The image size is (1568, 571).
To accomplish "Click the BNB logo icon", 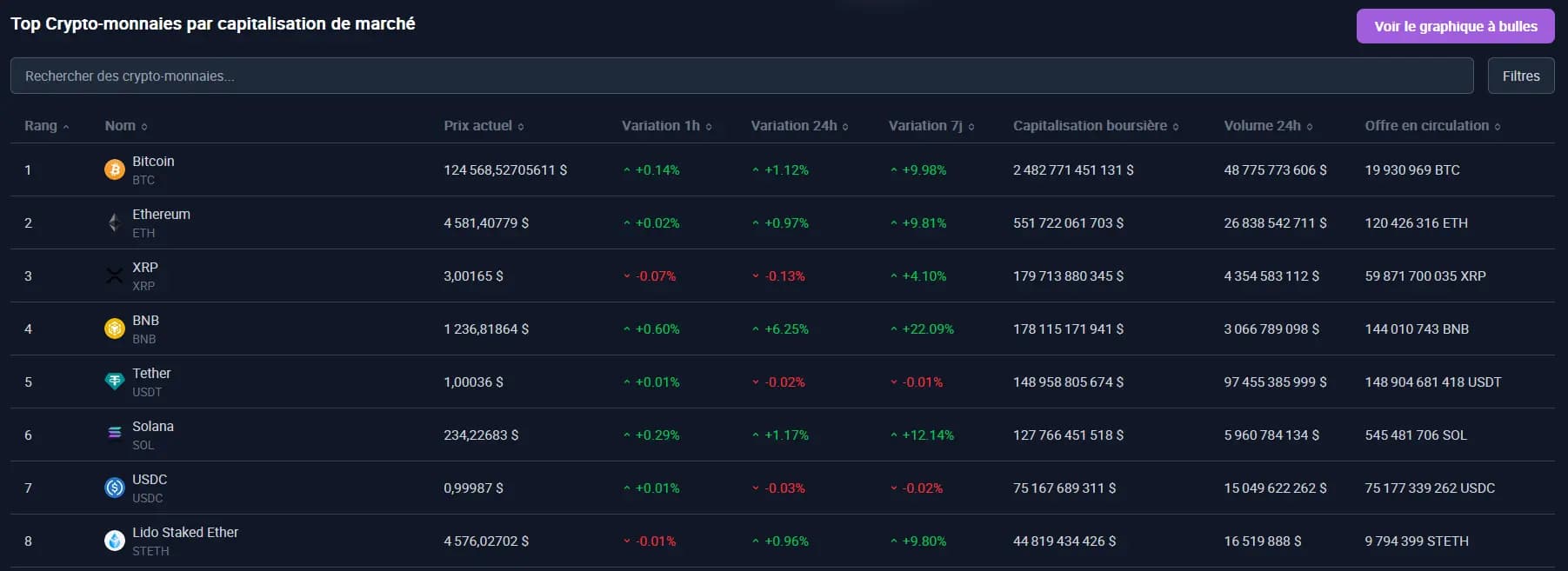I will pos(114,329).
